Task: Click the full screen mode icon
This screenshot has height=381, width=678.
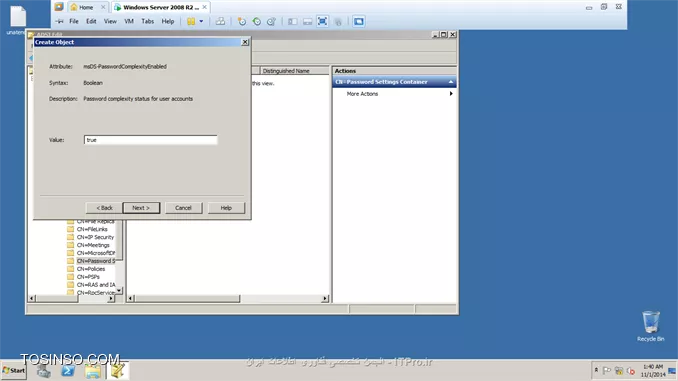Action: [322, 21]
